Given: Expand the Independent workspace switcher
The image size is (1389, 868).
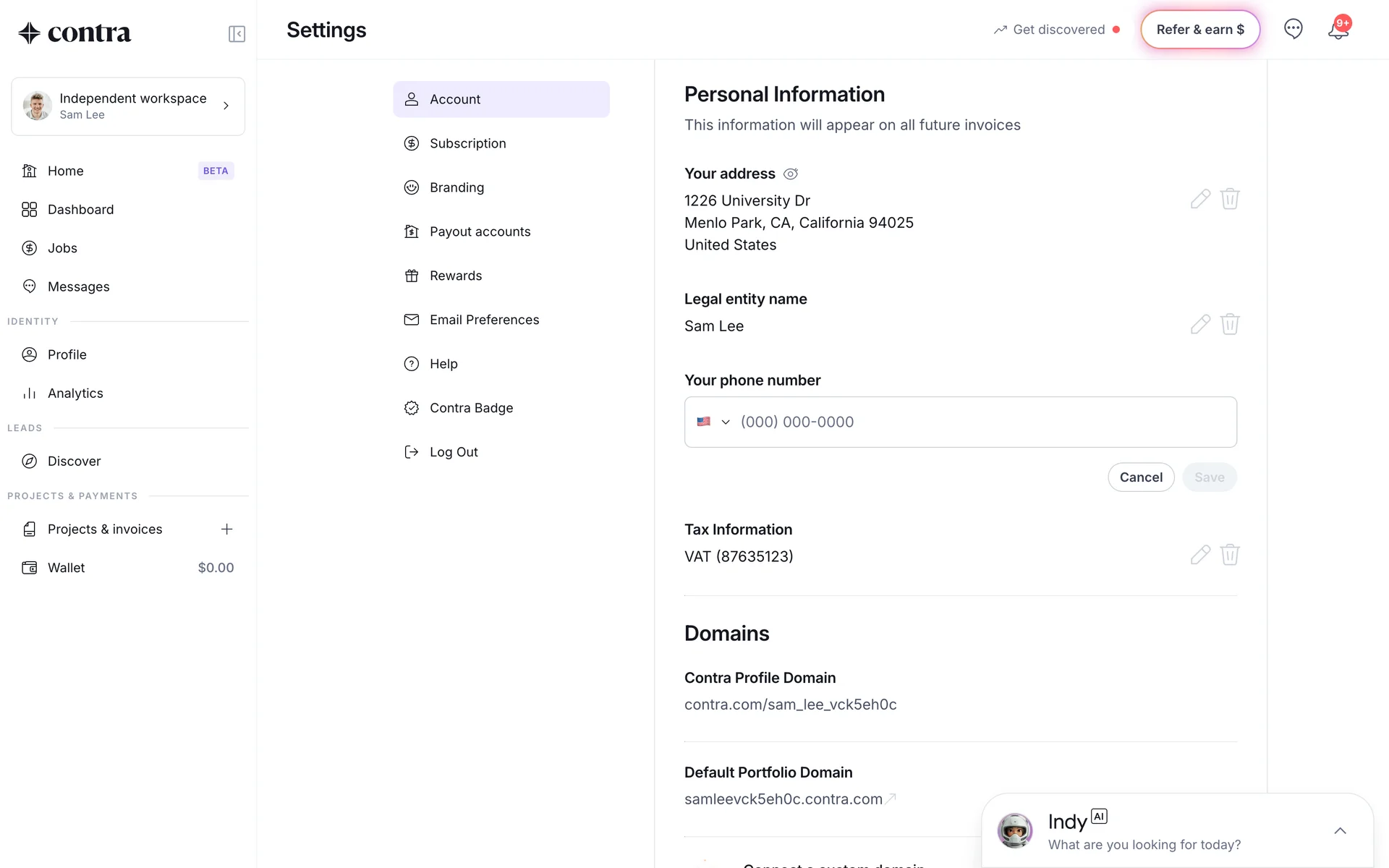Looking at the screenshot, I should [128, 106].
